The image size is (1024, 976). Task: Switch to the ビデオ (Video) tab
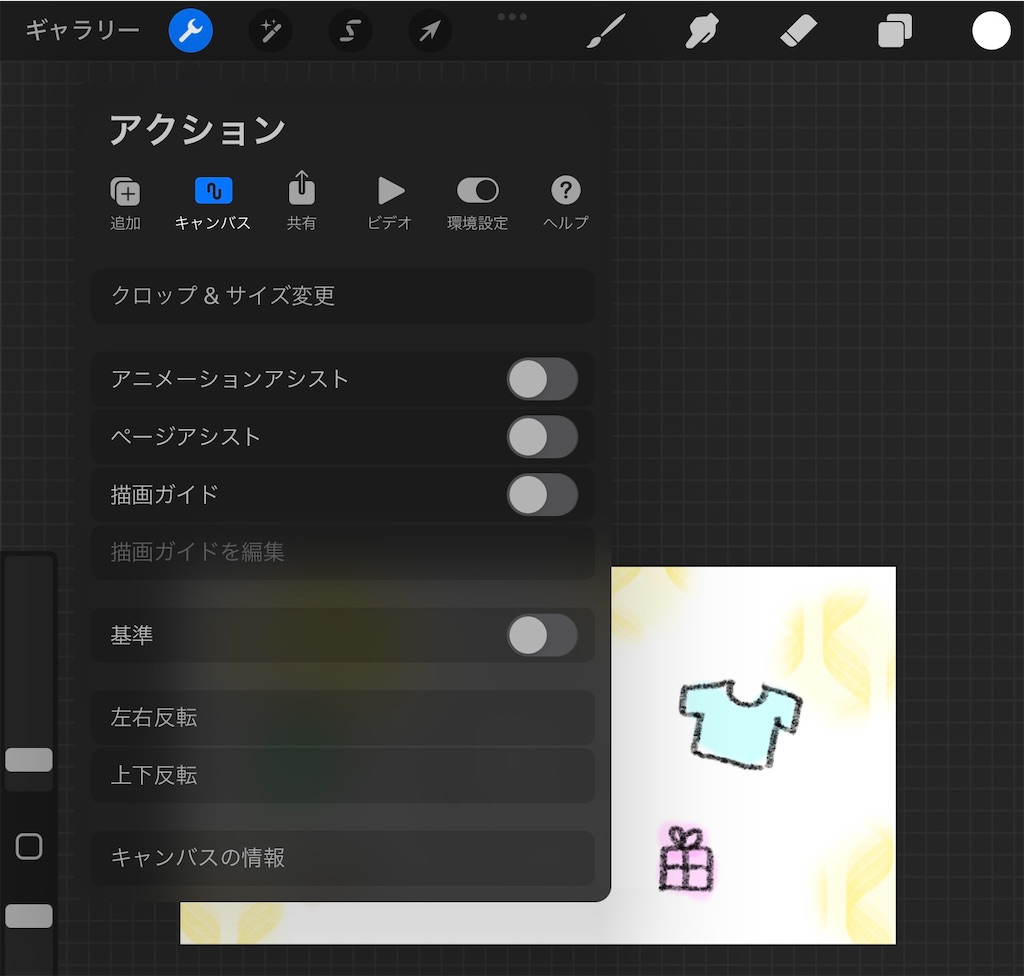389,203
